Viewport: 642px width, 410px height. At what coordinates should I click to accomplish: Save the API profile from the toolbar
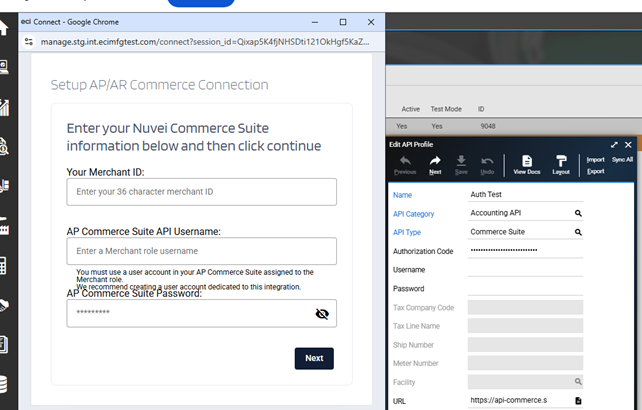(x=461, y=165)
